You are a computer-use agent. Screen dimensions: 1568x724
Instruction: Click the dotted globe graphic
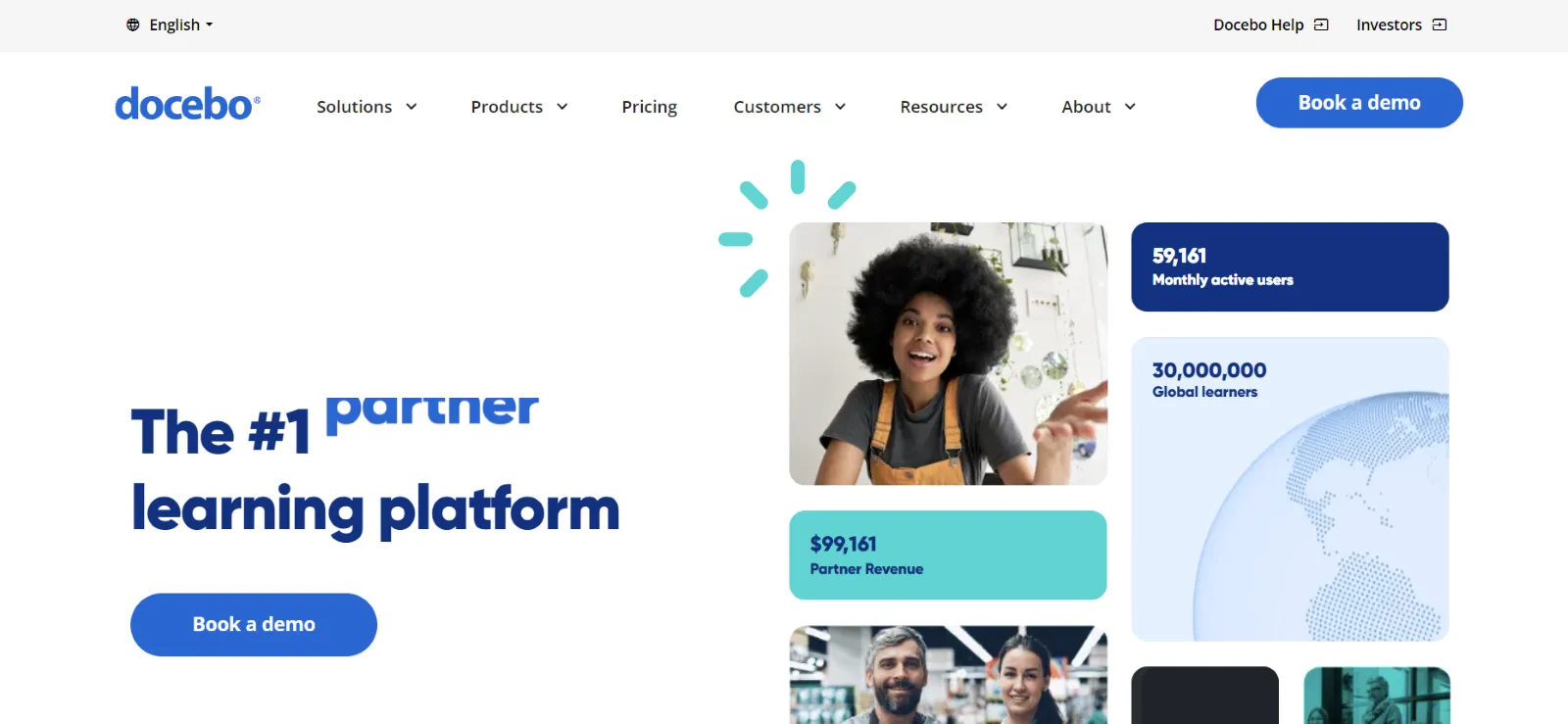pos(1320,516)
